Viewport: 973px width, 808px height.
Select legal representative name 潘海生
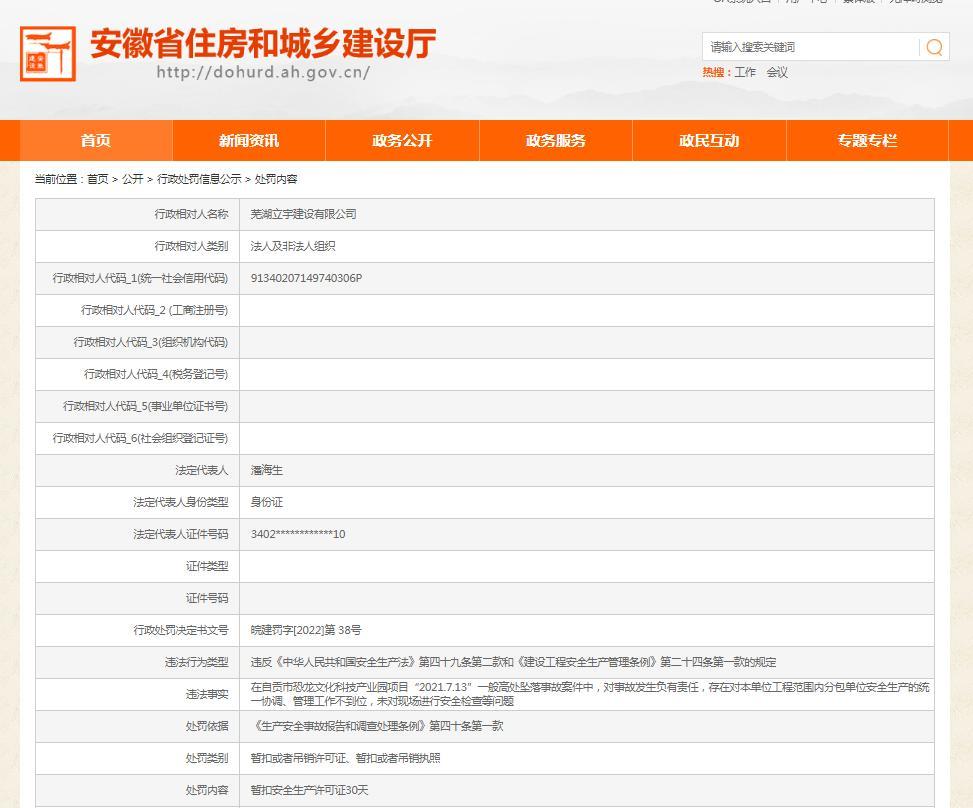pyautogui.click(x=267, y=470)
